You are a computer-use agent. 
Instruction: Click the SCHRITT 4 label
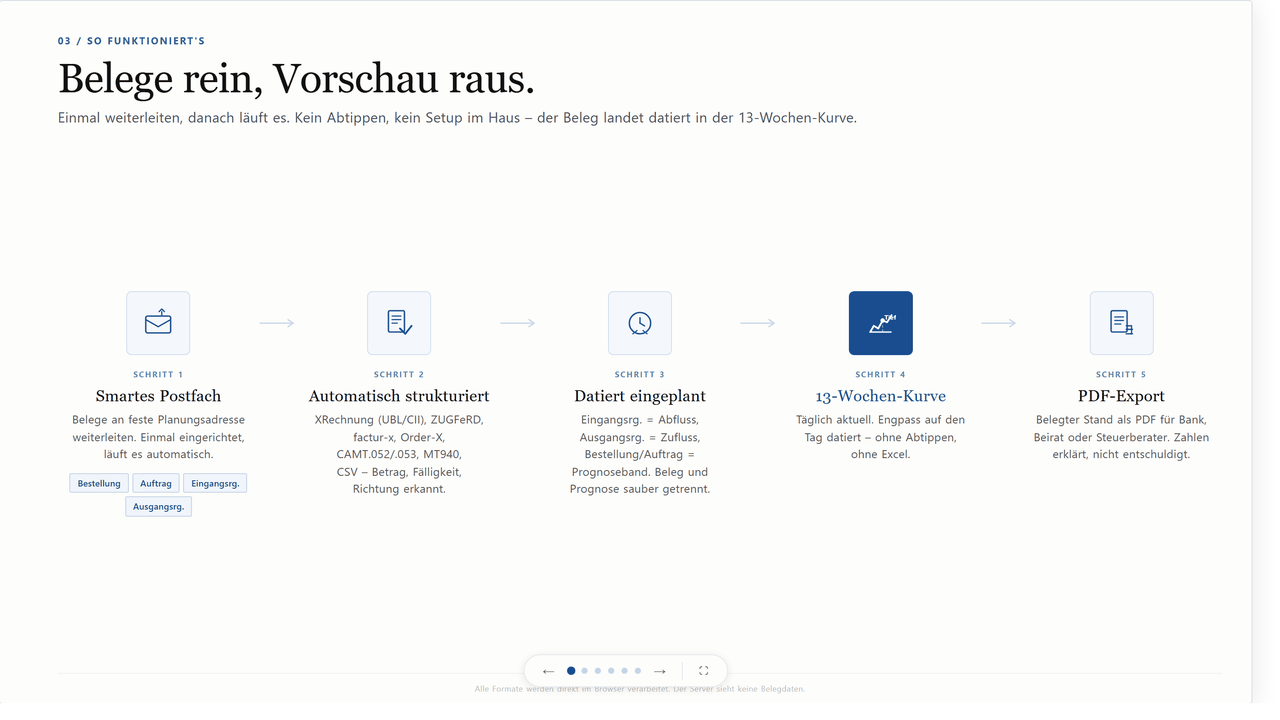(881, 375)
